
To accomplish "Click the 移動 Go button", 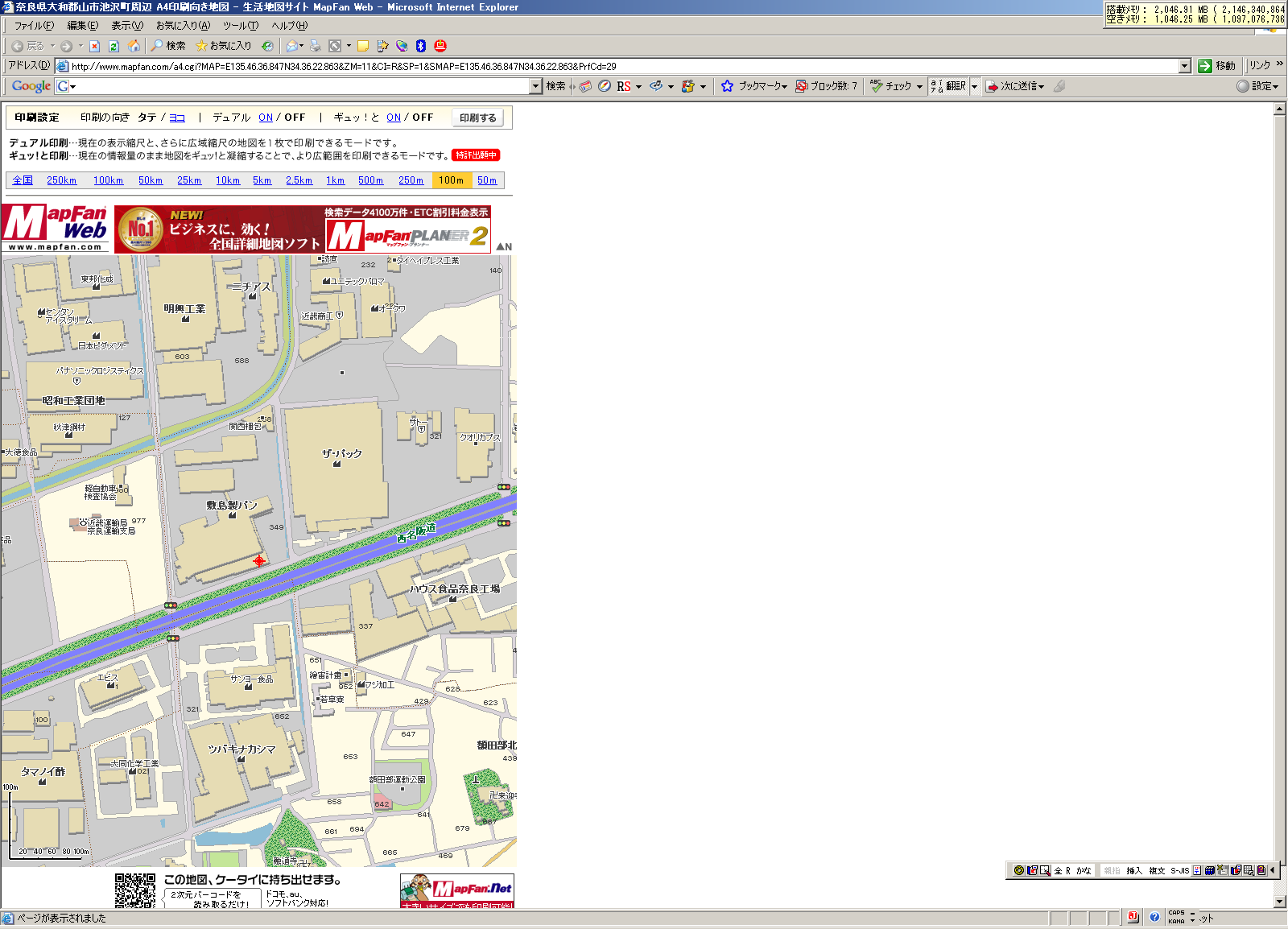I will 1216,66.
